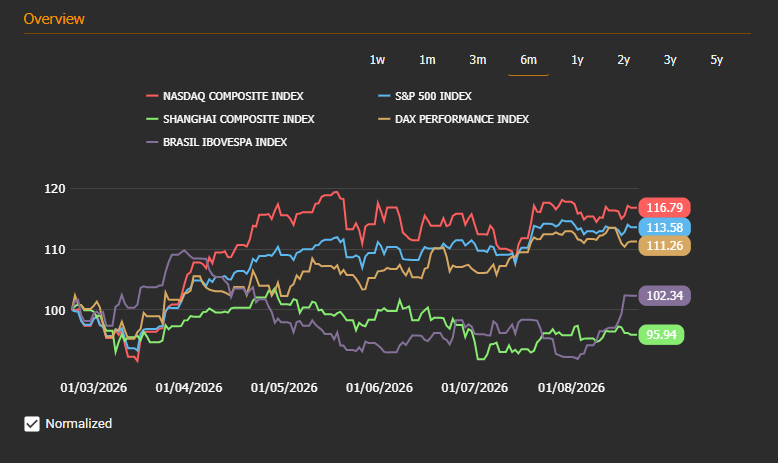
Task: Switch chart to 1y range
Action: pos(577,60)
